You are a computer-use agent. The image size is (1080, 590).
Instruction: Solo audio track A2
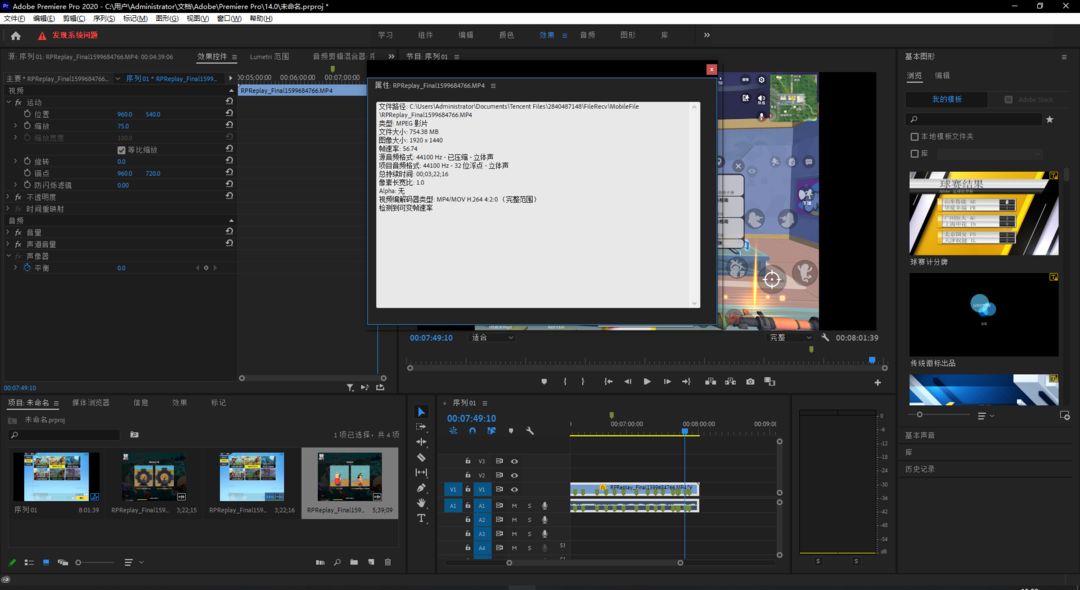coord(530,520)
